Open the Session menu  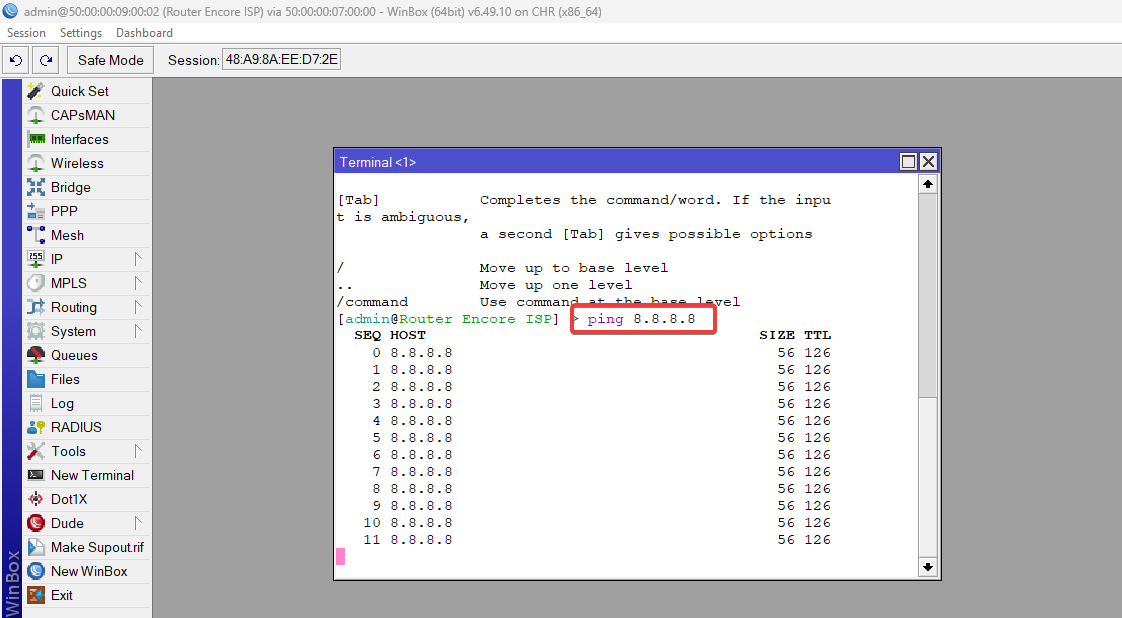coord(26,32)
